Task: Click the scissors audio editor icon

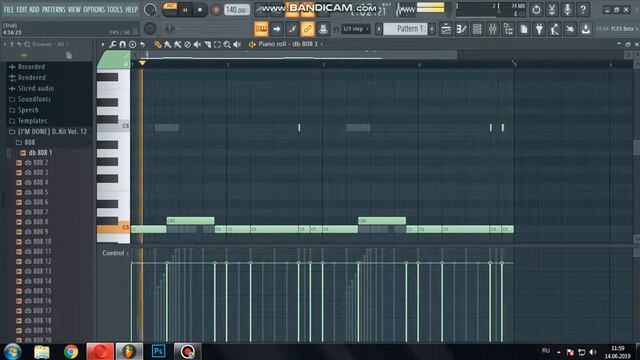Action: pyautogui.click(x=552, y=9)
